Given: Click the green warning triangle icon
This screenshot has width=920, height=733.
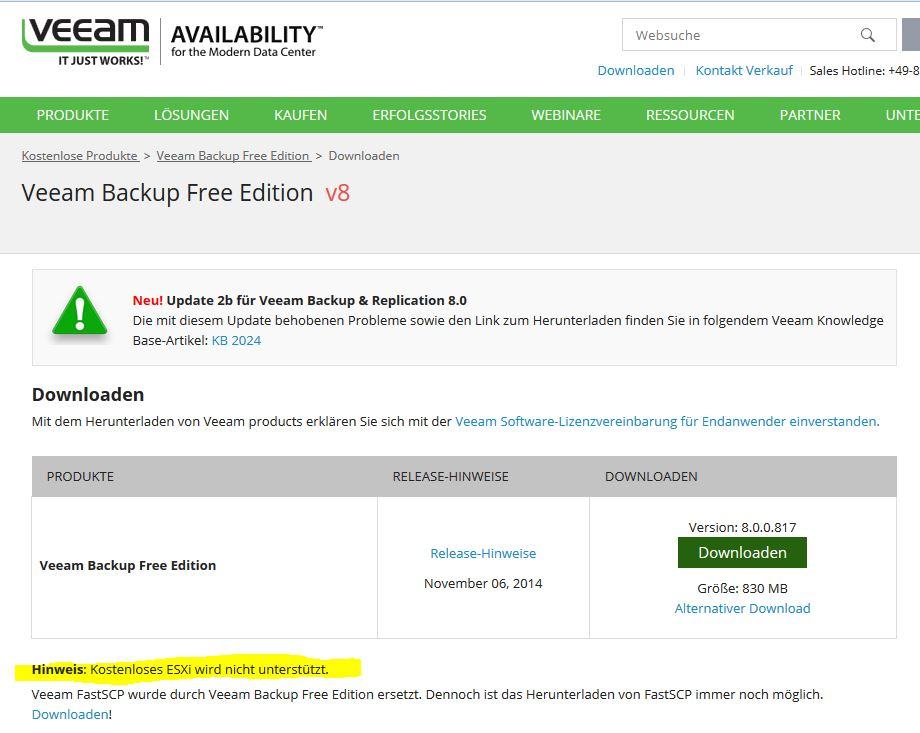Looking at the screenshot, I should tap(80, 312).
